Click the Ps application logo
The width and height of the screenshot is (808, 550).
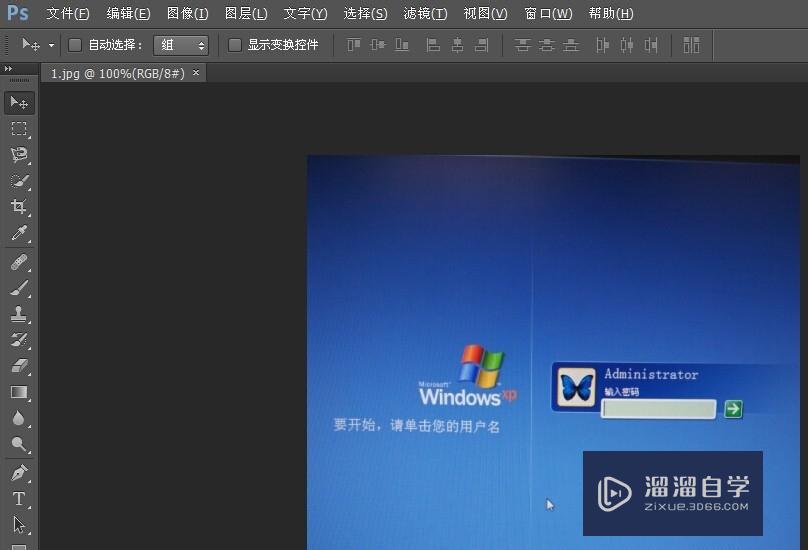click(x=17, y=13)
